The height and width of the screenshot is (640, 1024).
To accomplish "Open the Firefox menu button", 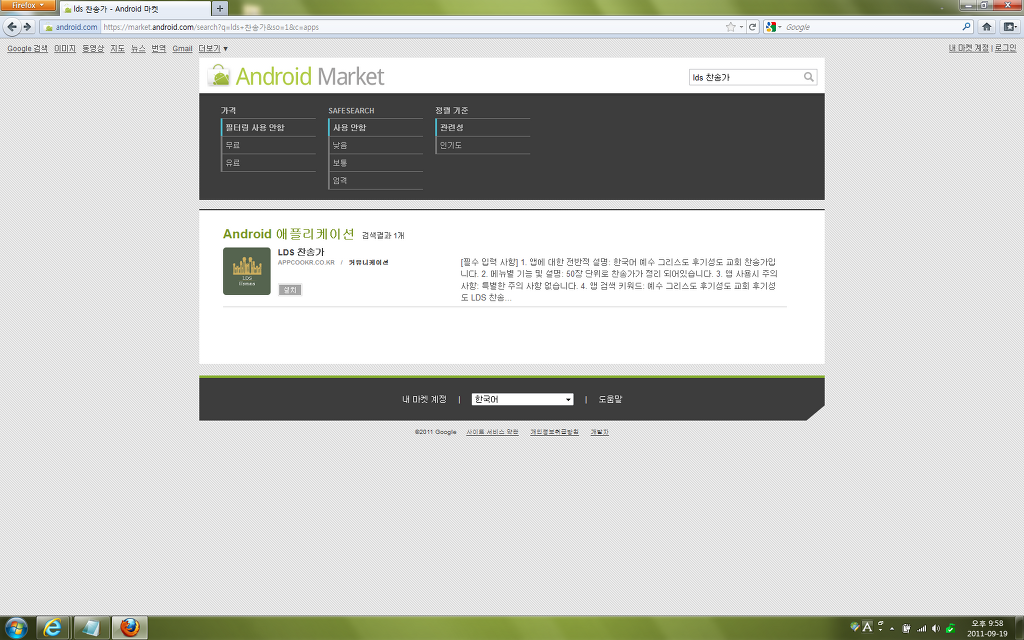I will pos(28,5).
